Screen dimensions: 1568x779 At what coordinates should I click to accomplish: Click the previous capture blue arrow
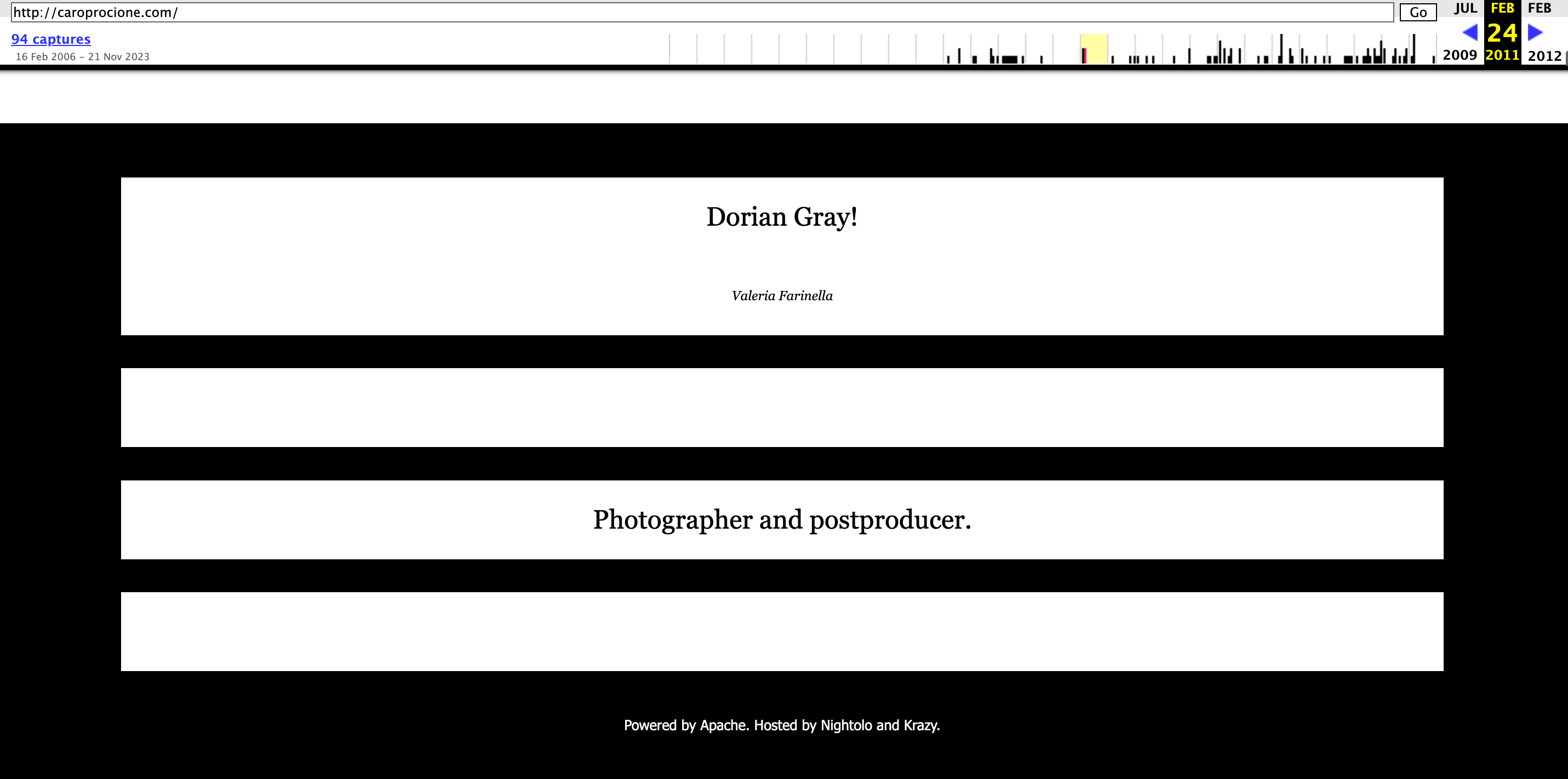(x=1469, y=32)
